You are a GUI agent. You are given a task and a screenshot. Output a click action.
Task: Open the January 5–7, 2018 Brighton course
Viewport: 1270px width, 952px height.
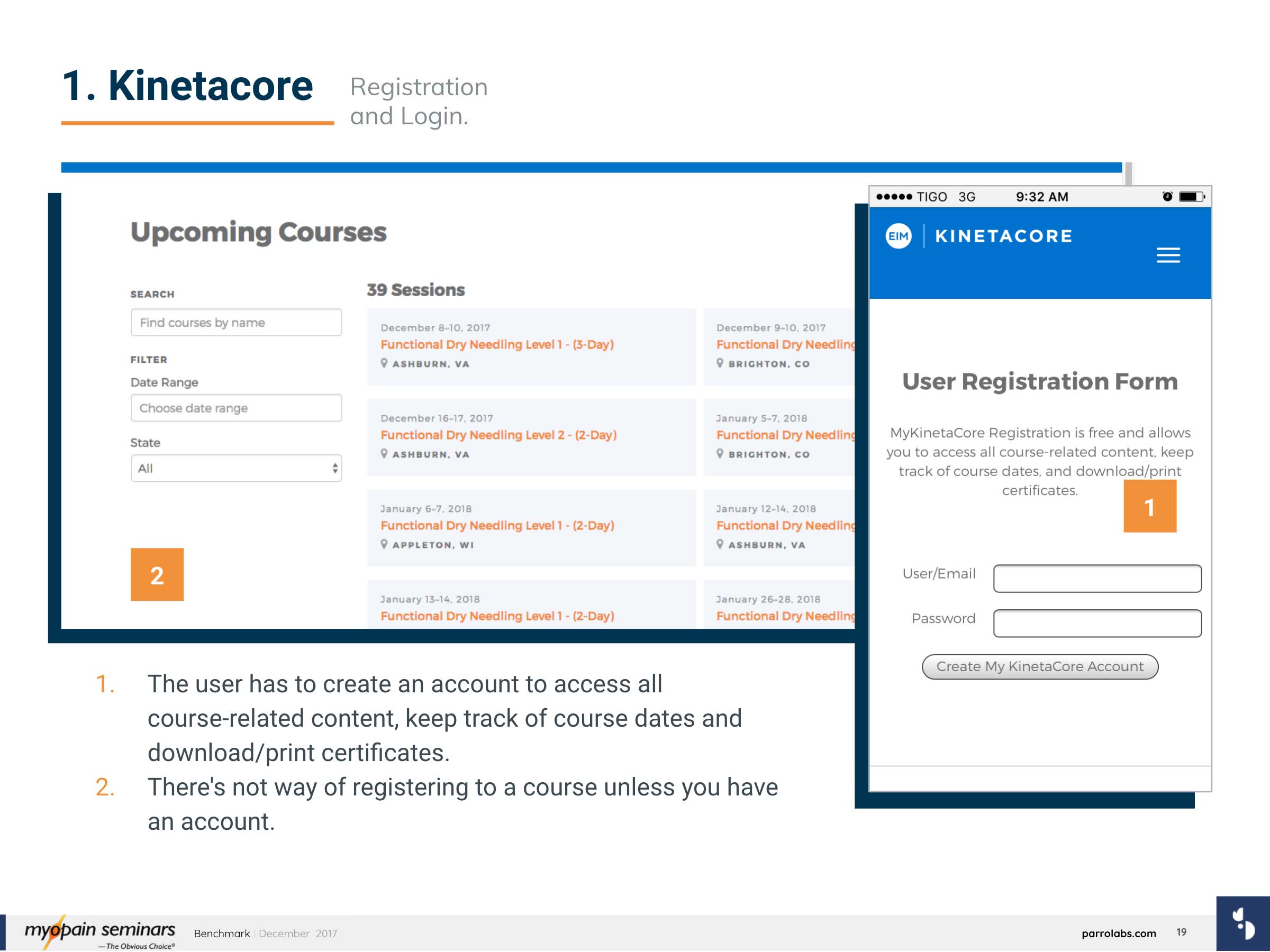pos(785,435)
